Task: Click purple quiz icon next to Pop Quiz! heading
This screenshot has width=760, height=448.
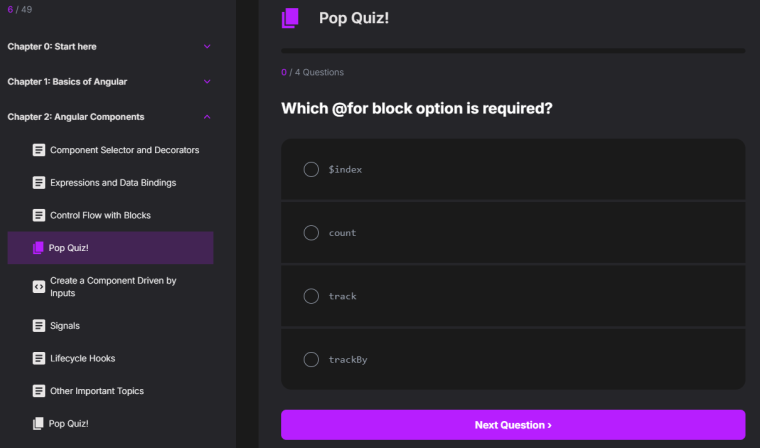Action: (290, 18)
